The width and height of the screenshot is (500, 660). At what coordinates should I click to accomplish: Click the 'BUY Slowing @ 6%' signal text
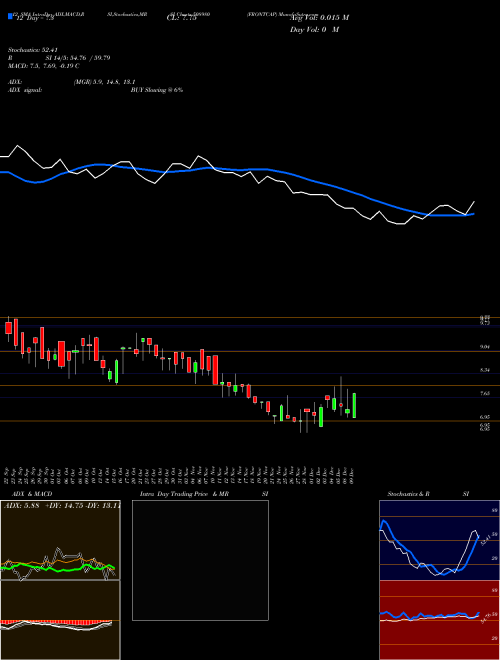tap(157, 90)
